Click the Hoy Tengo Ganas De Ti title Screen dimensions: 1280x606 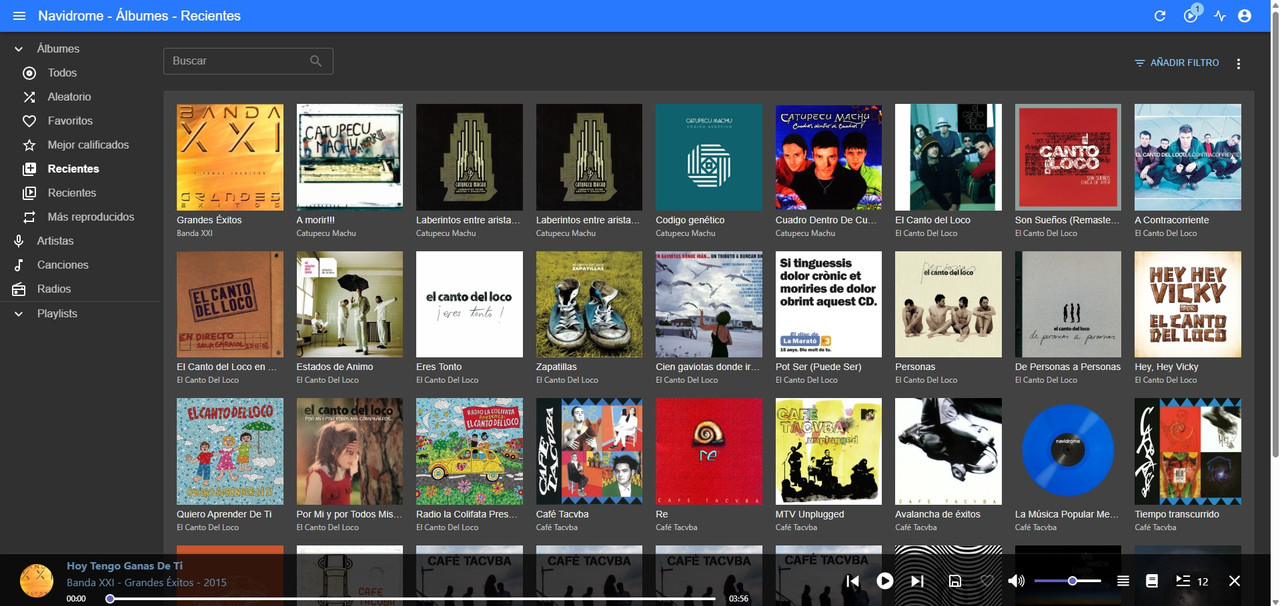(125, 565)
